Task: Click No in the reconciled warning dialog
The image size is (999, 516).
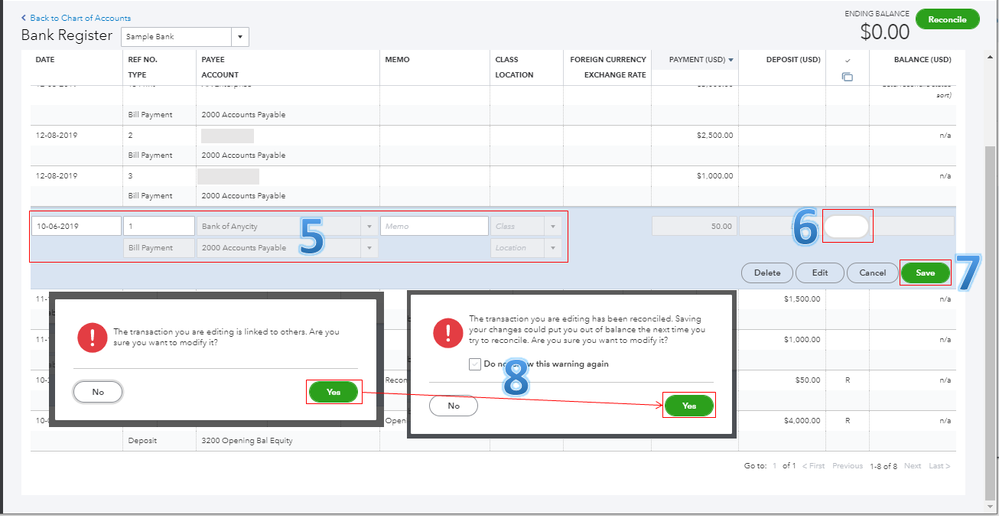Action: pyautogui.click(x=454, y=406)
